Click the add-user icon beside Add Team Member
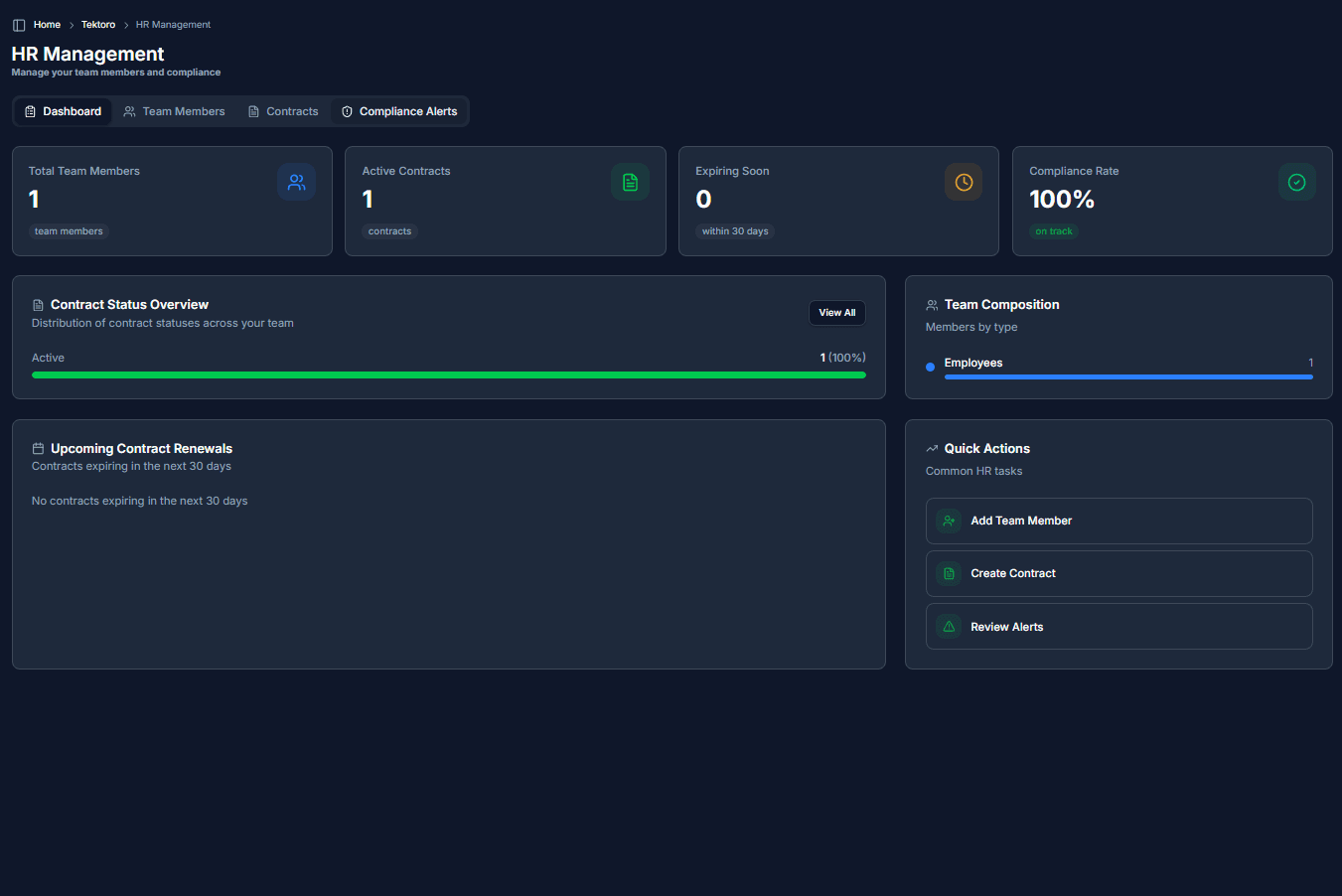Image resolution: width=1342 pixels, height=896 pixels. (949, 521)
